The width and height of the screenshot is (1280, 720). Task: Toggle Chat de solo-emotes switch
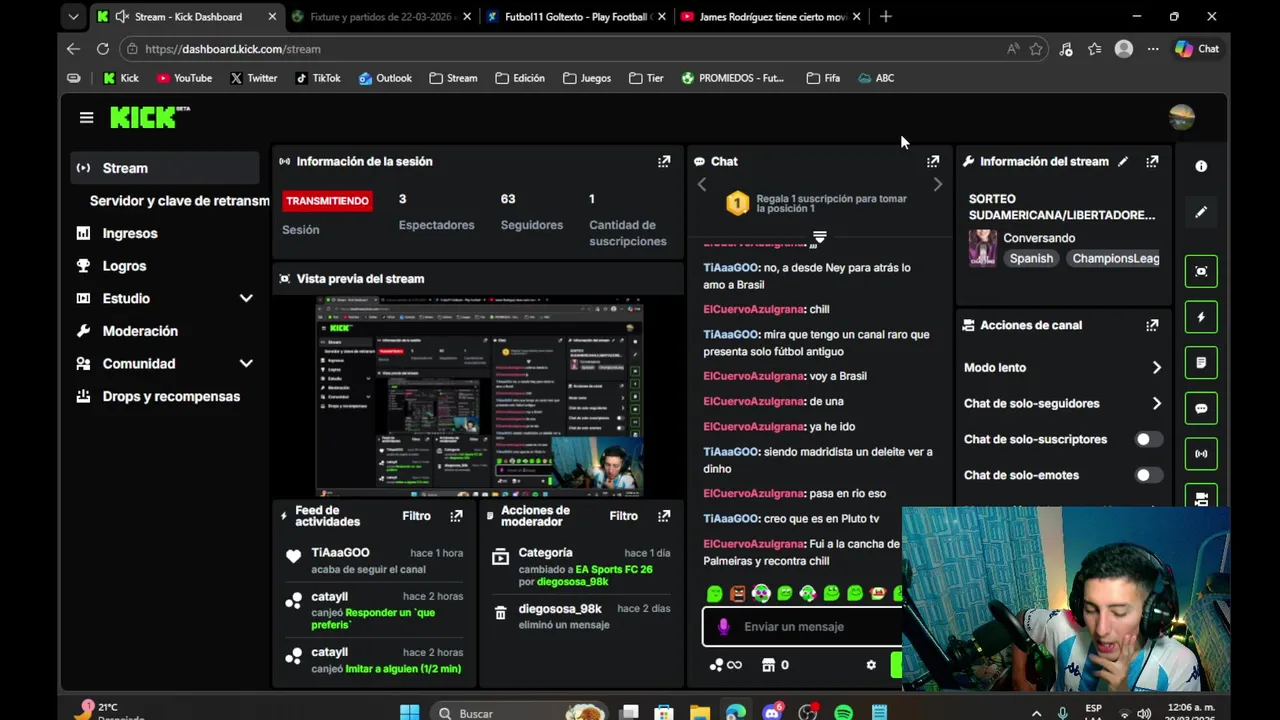pos(1149,475)
